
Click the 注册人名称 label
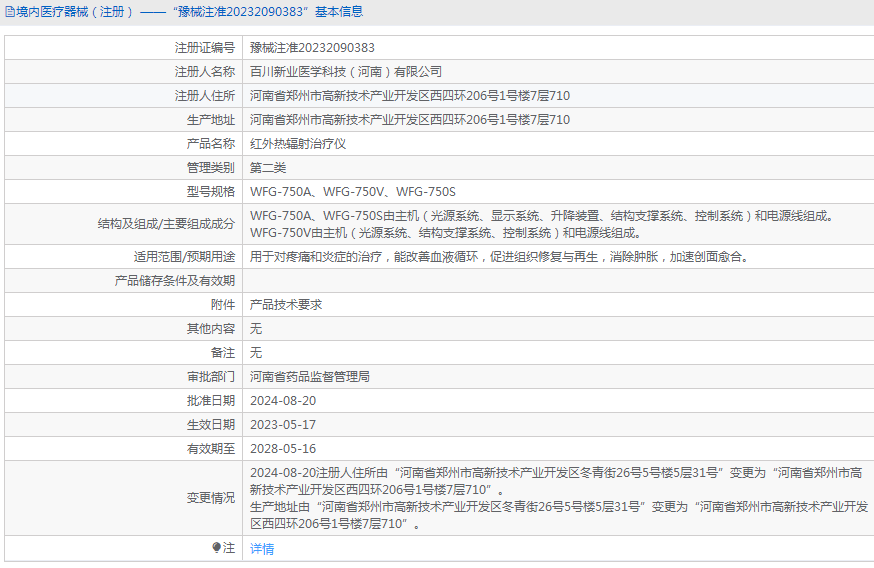point(205,72)
